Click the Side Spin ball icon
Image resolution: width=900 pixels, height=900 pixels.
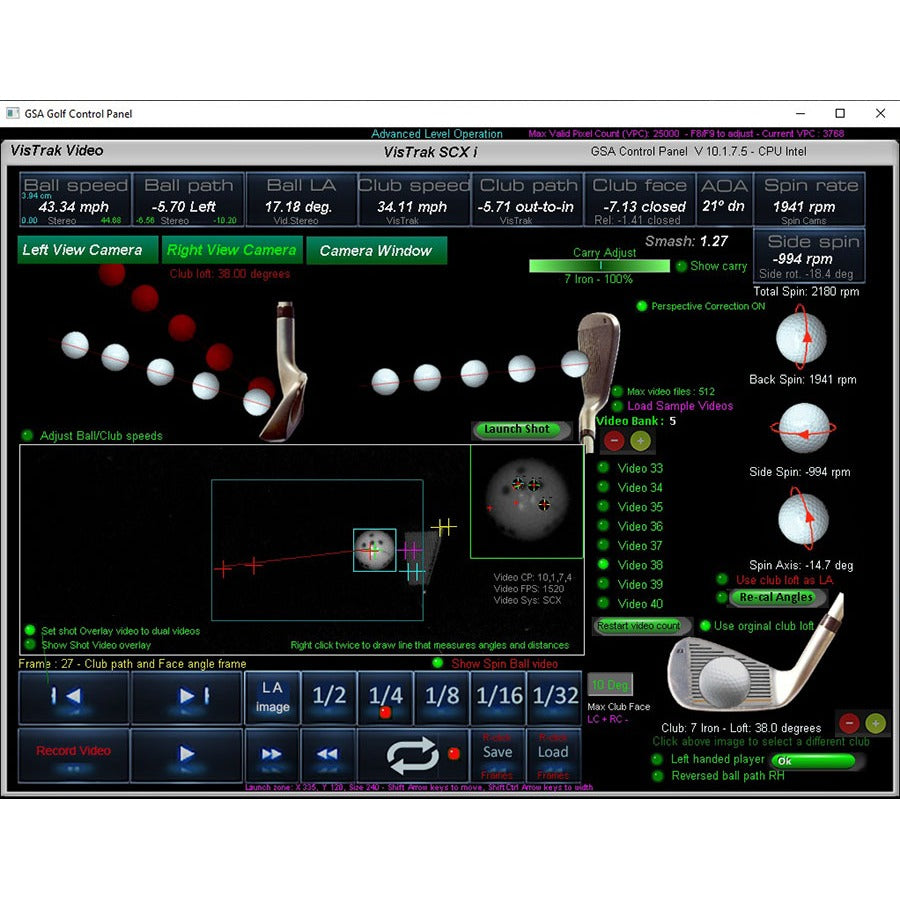pyautogui.click(x=804, y=429)
